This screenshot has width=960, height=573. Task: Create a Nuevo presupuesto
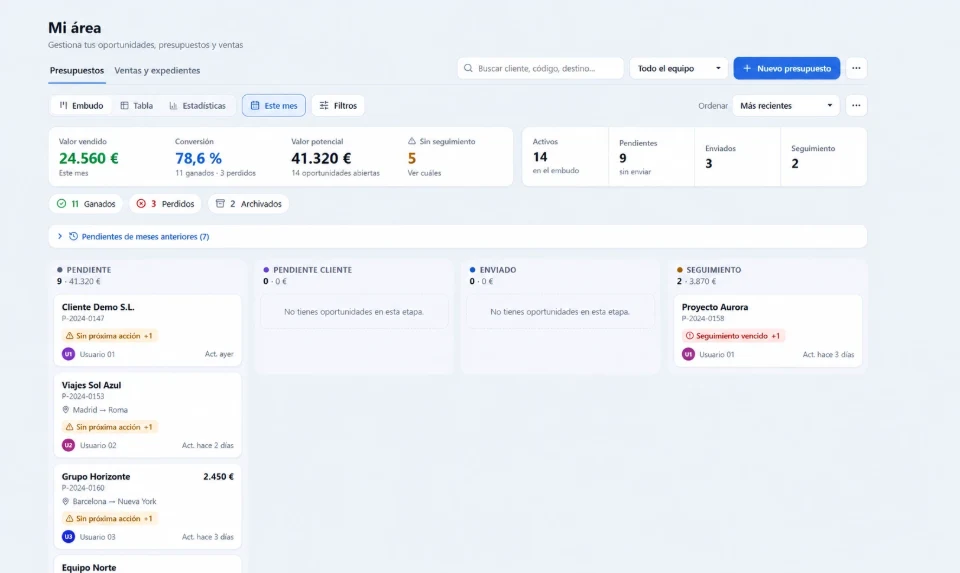point(786,68)
